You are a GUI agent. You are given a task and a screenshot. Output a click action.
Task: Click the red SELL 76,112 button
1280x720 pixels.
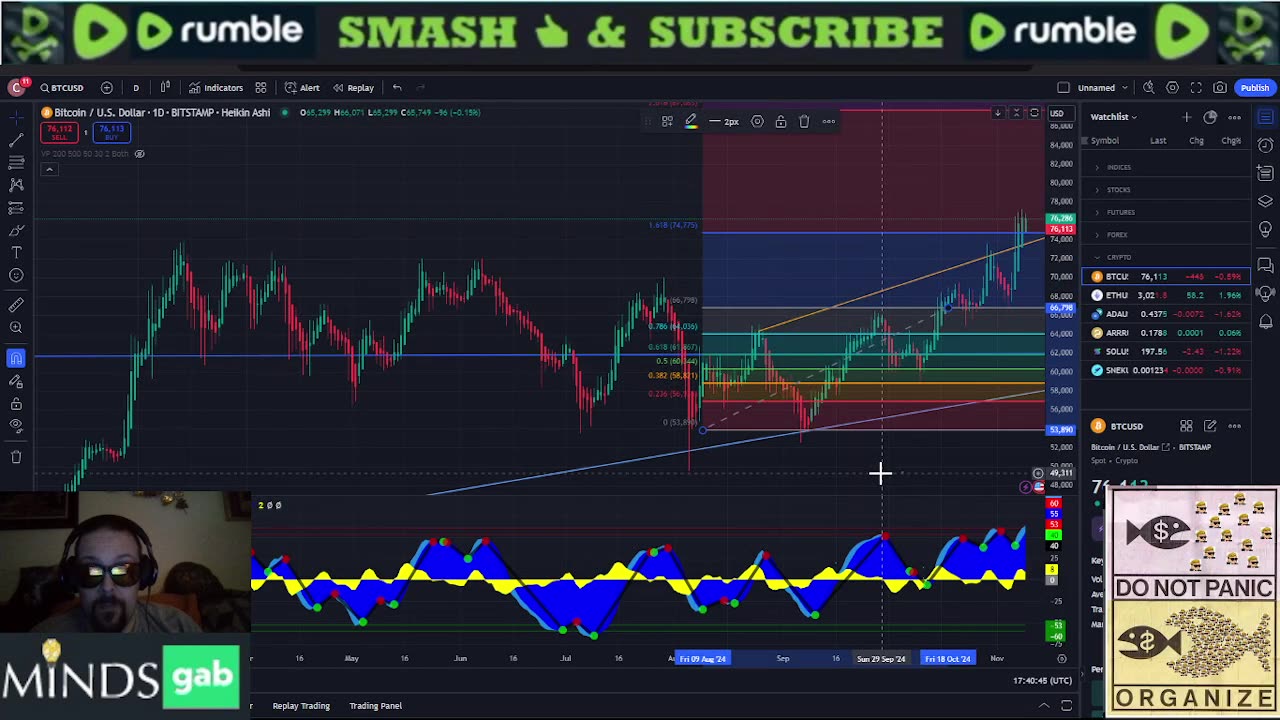(60, 132)
